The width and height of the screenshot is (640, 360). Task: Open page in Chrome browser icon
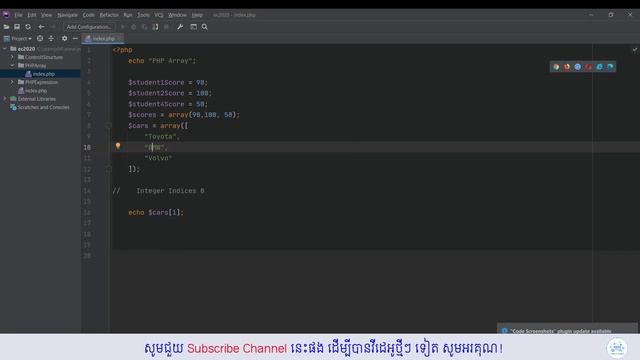pos(556,67)
